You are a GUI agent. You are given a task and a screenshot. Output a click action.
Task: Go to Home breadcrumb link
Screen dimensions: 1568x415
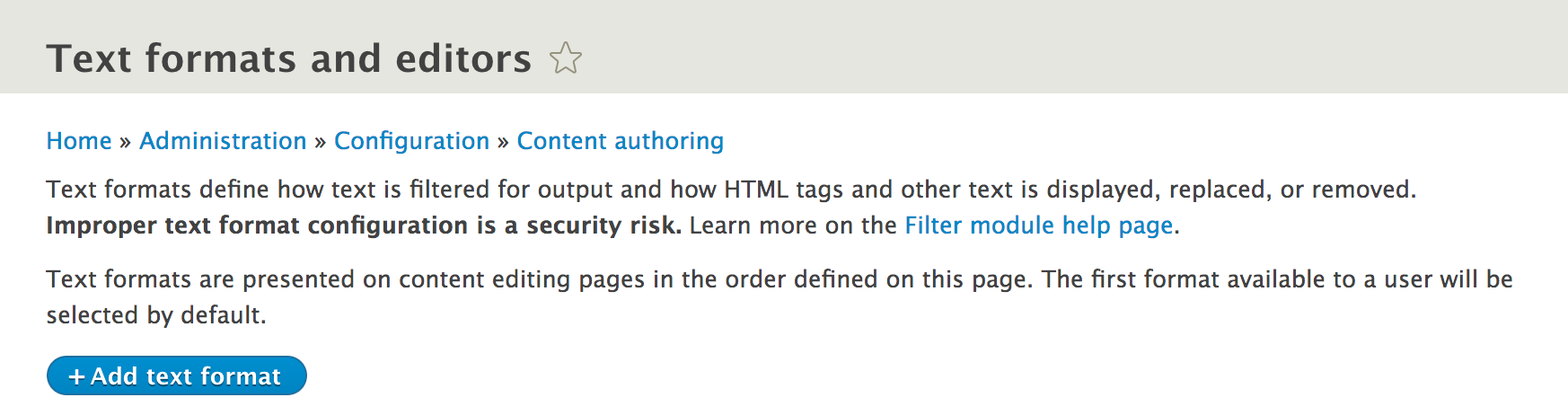(79, 141)
